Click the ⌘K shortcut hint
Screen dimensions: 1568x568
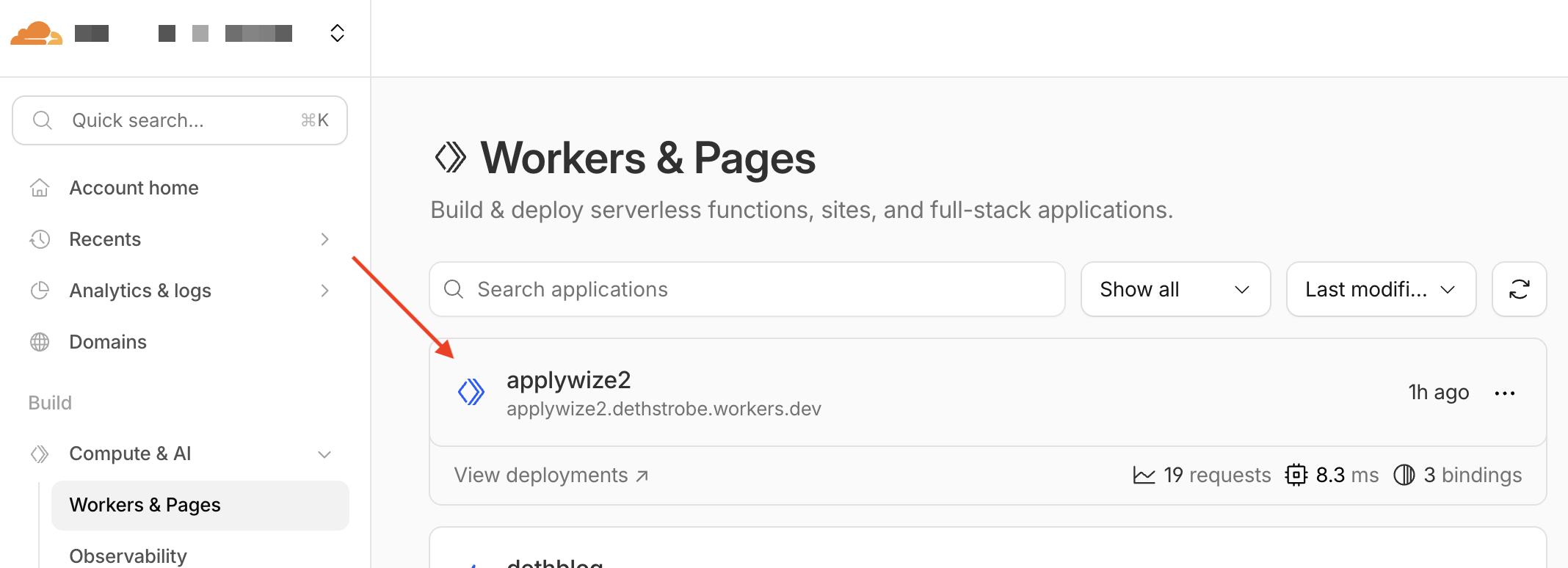click(315, 120)
